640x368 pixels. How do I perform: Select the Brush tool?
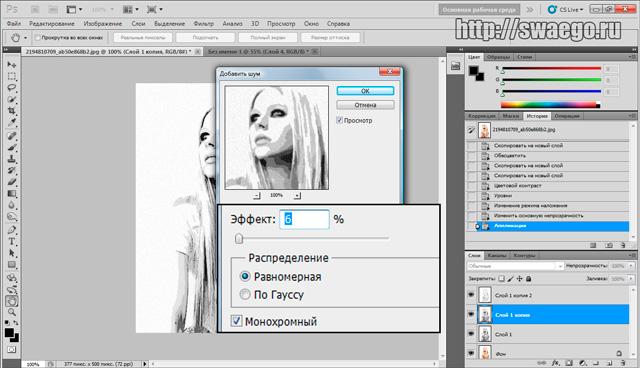pos(11,147)
